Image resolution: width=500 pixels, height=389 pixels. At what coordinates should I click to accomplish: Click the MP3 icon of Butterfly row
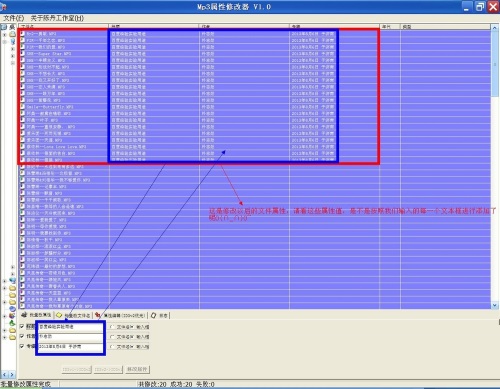pyautogui.click(x=23, y=107)
